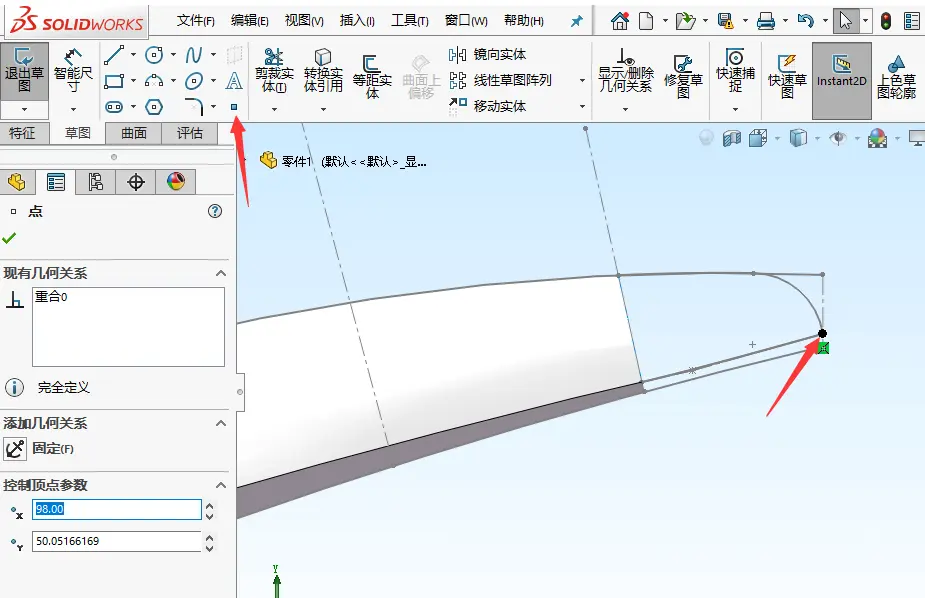Collapse the Add Relations (添加几何关系) section
The width and height of the screenshot is (925, 598).
[x=221, y=423]
